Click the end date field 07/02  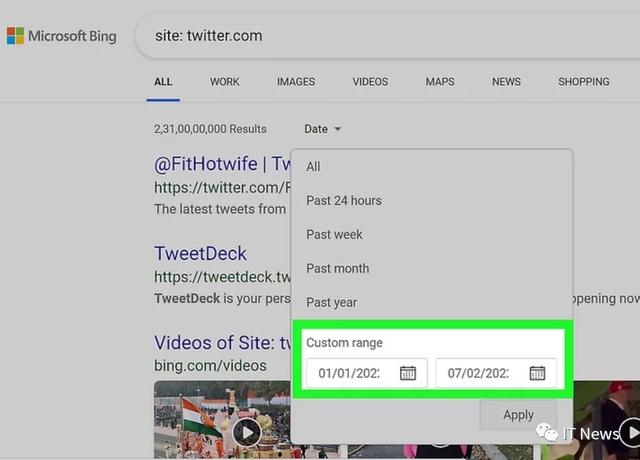(478, 373)
